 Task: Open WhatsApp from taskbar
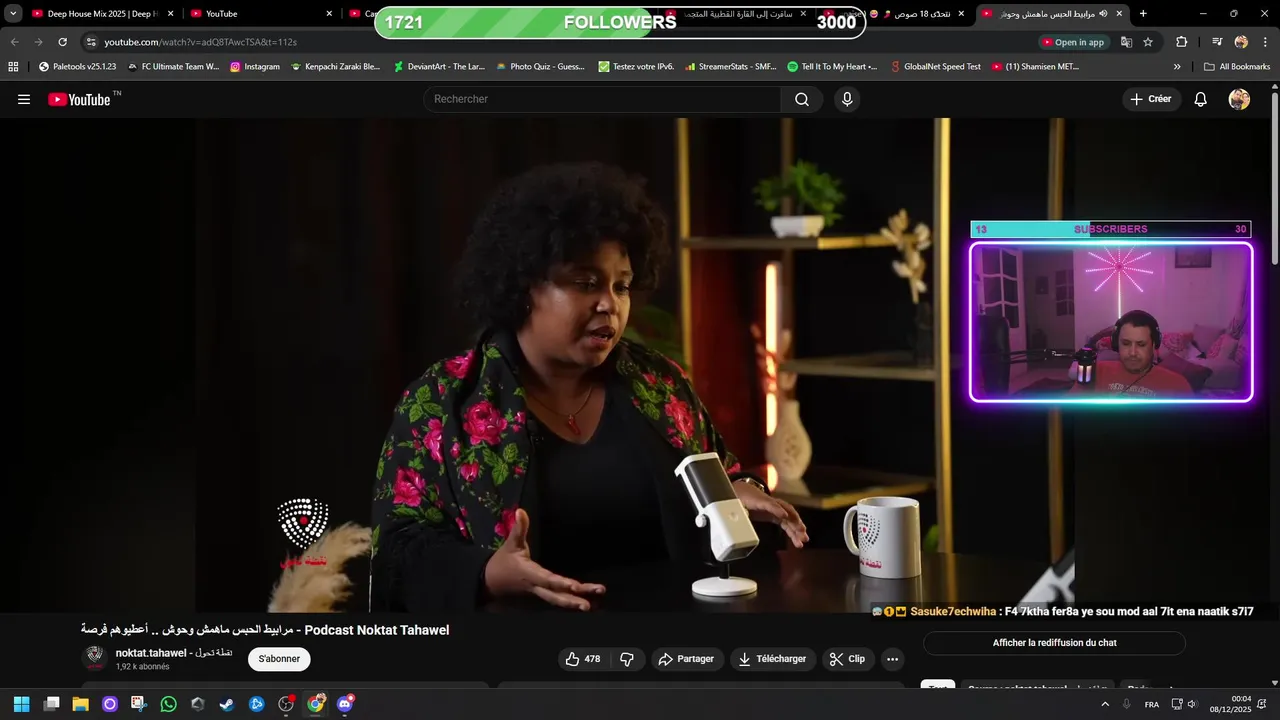pyautogui.click(x=168, y=704)
